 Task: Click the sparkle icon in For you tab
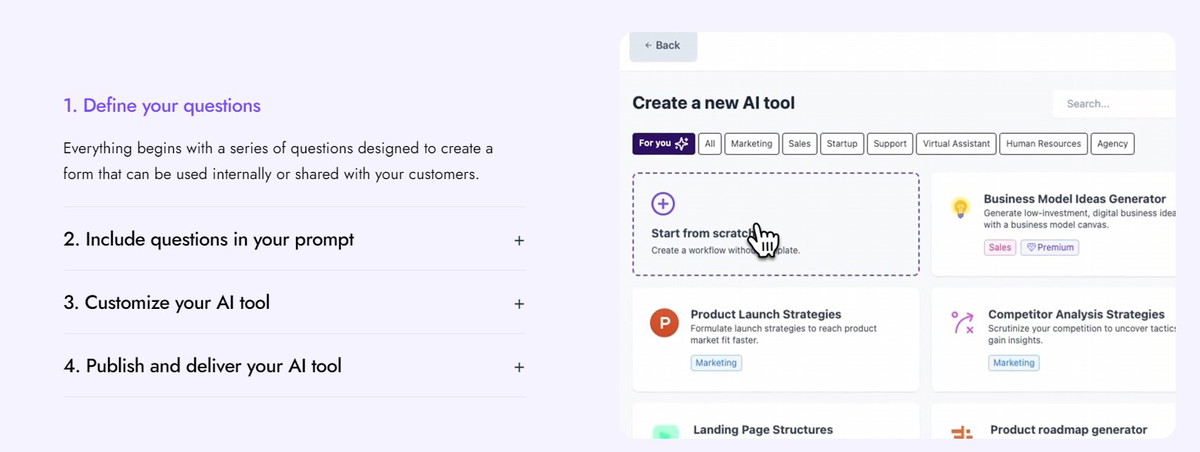click(682, 143)
